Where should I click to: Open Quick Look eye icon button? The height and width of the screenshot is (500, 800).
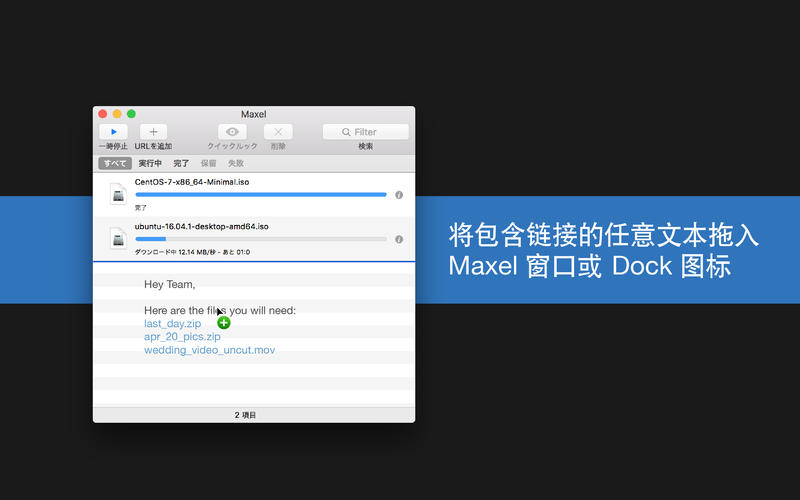(232, 132)
